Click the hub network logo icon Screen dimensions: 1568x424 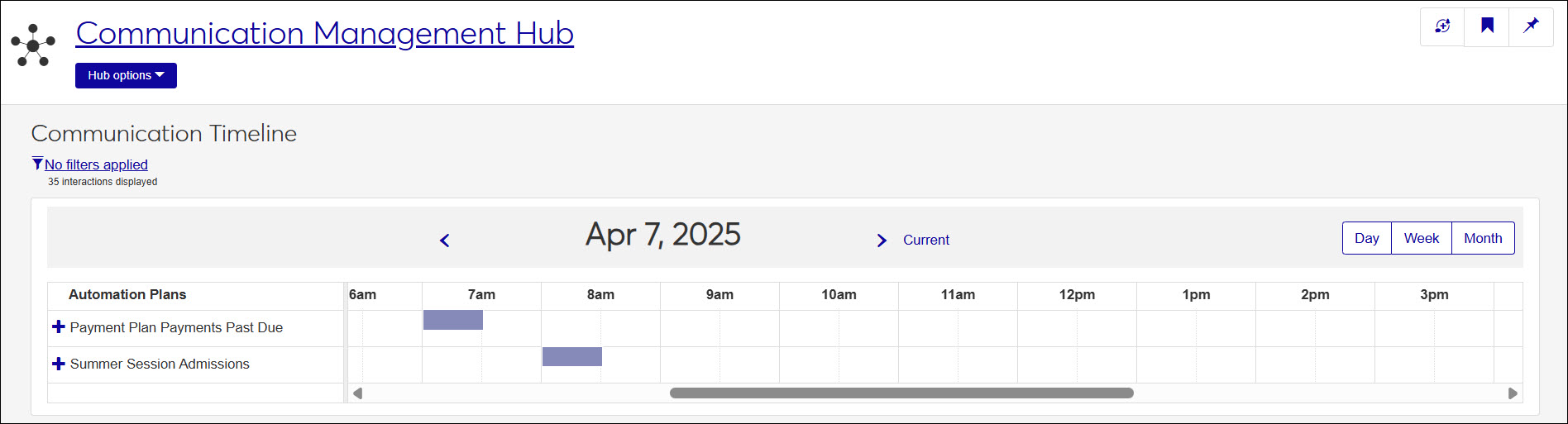(x=33, y=45)
